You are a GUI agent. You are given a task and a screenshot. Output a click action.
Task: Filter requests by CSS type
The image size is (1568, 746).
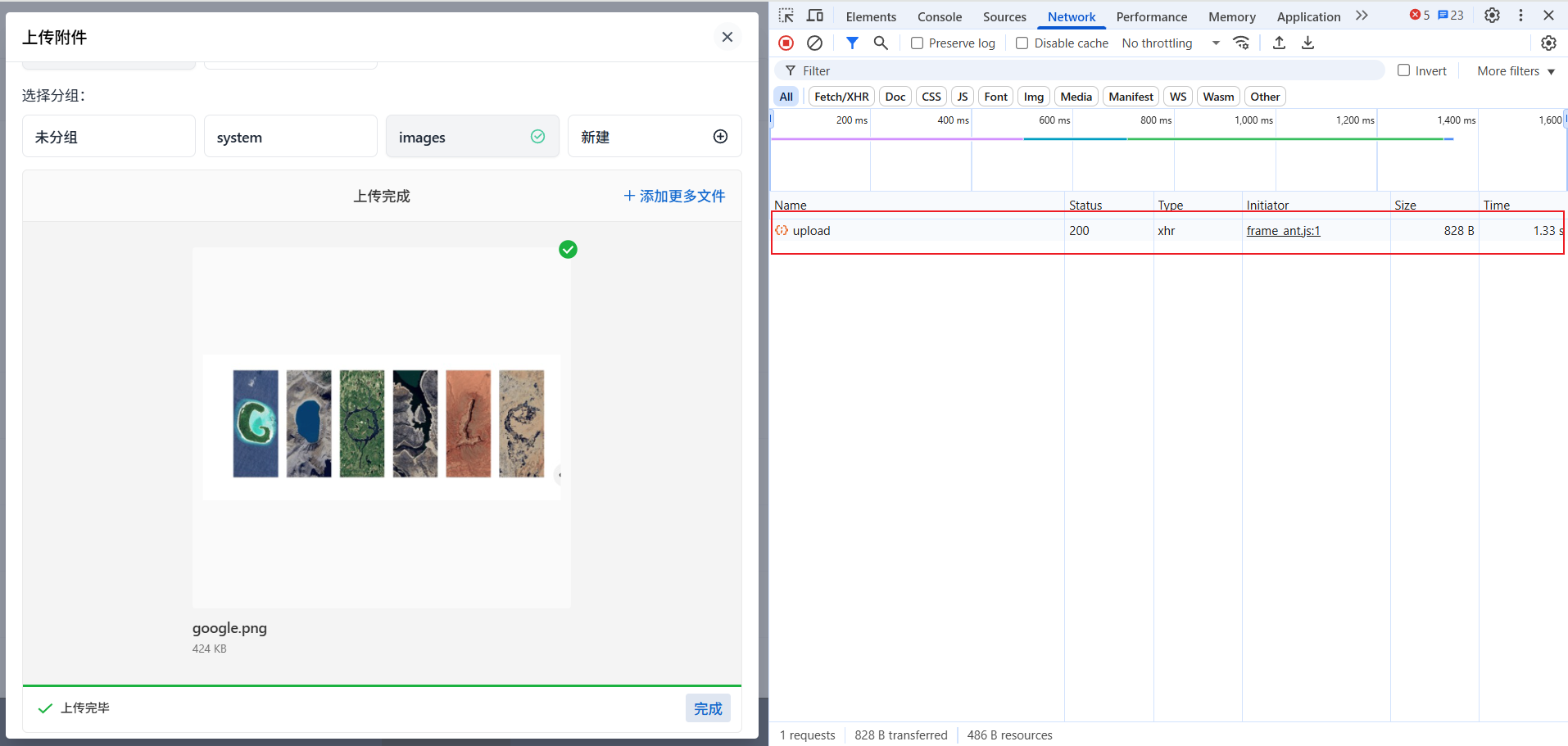pyautogui.click(x=931, y=97)
